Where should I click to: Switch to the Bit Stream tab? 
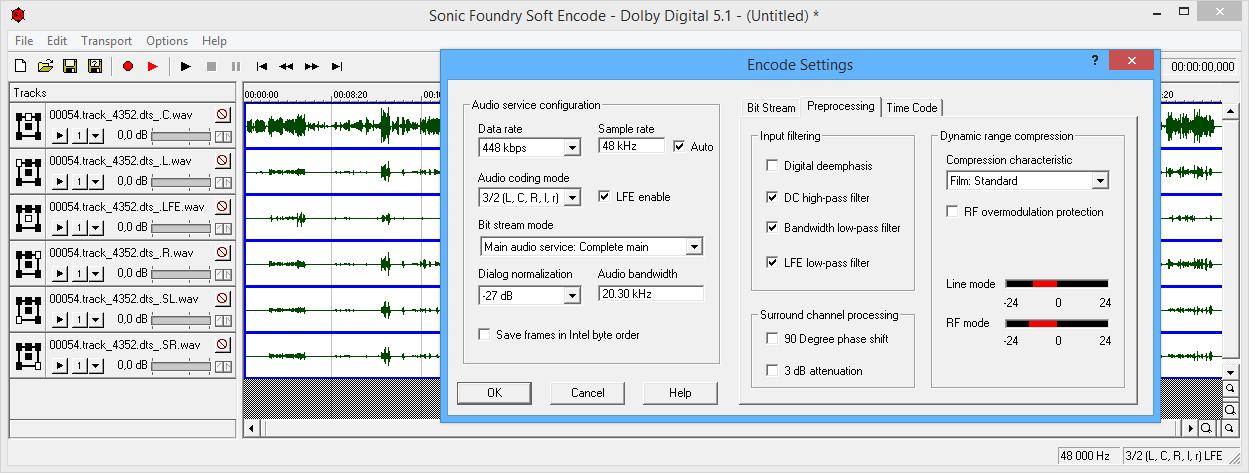tap(771, 107)
